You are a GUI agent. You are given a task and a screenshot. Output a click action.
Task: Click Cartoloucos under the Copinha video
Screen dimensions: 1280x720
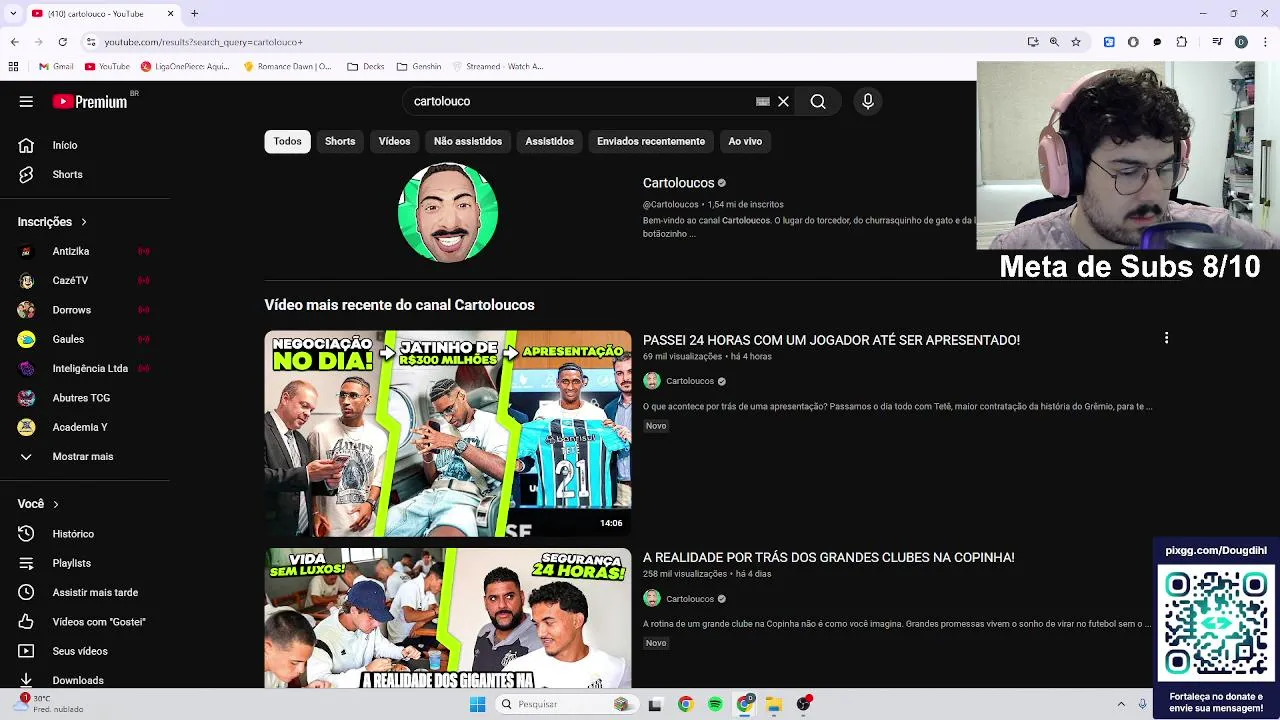click(690, 599)
